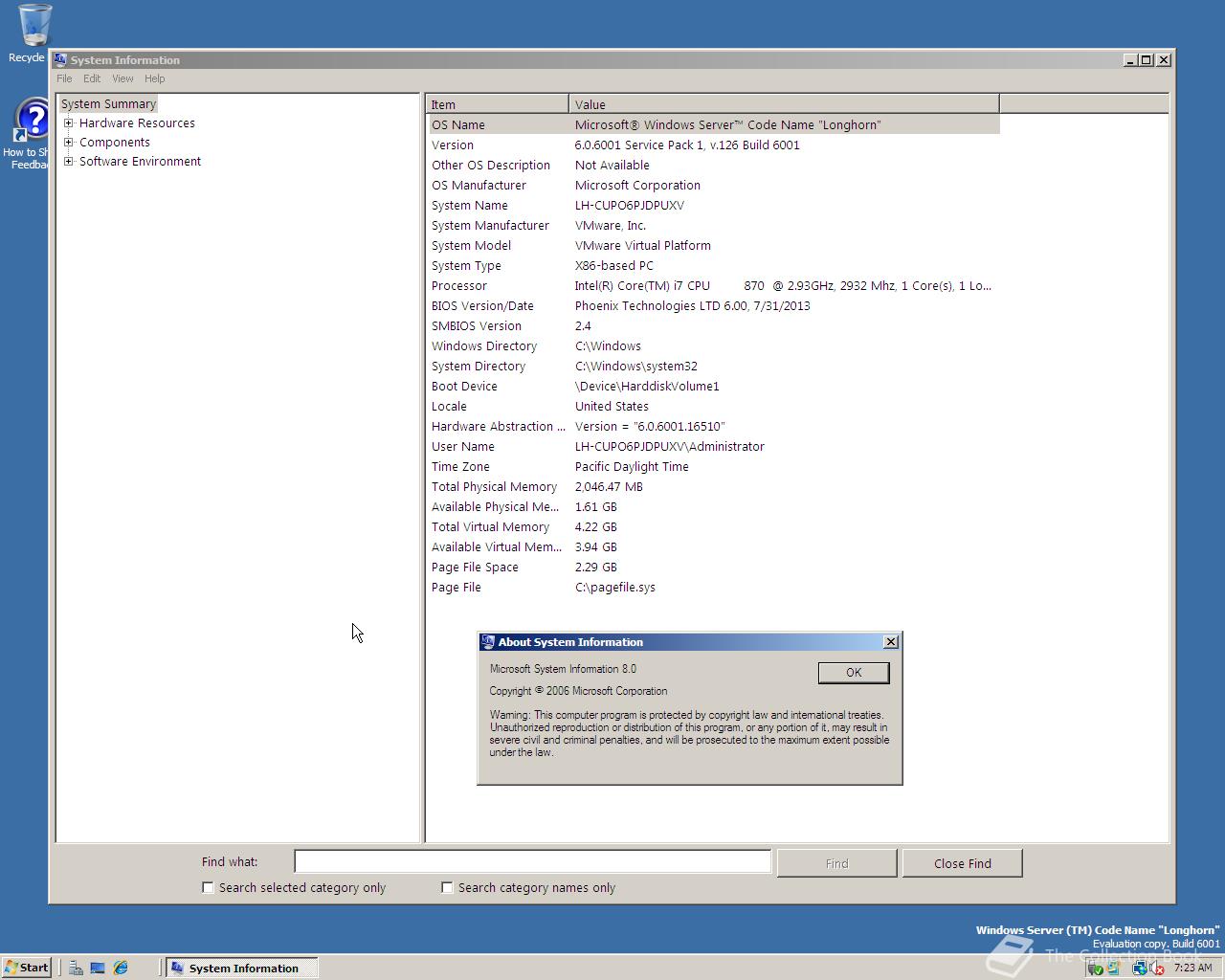Click the Safely Remove Hardware tray icon

pos(1095,969)
